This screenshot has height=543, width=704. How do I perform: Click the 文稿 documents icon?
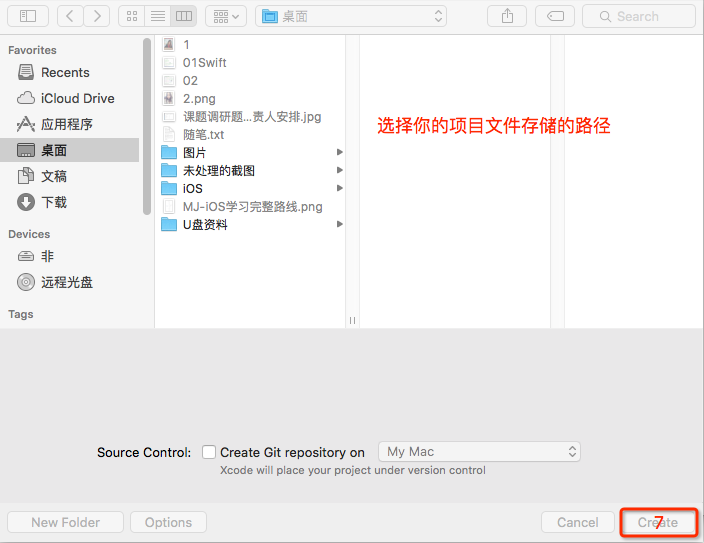[26, 176]
